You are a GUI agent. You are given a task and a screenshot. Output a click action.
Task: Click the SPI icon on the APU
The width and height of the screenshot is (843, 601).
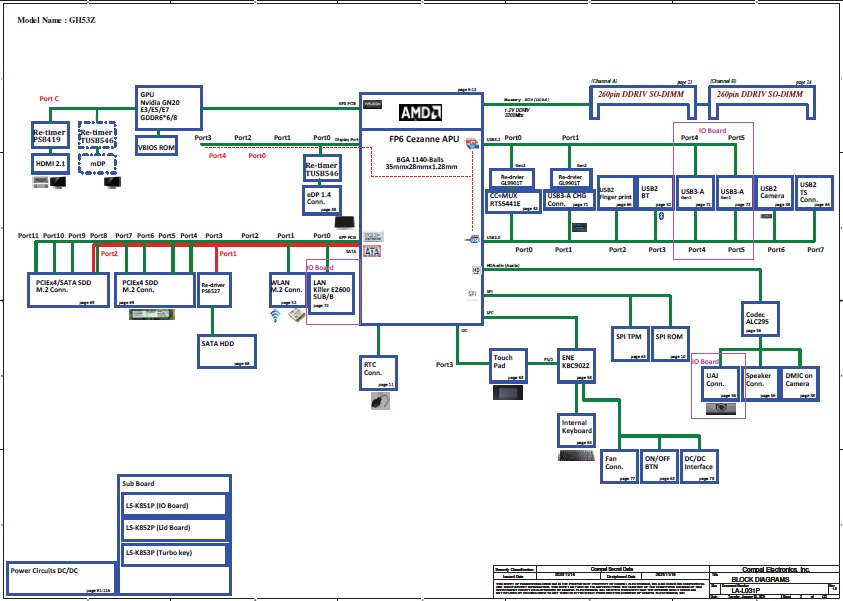pyautogui.click(x=473, y=294)
